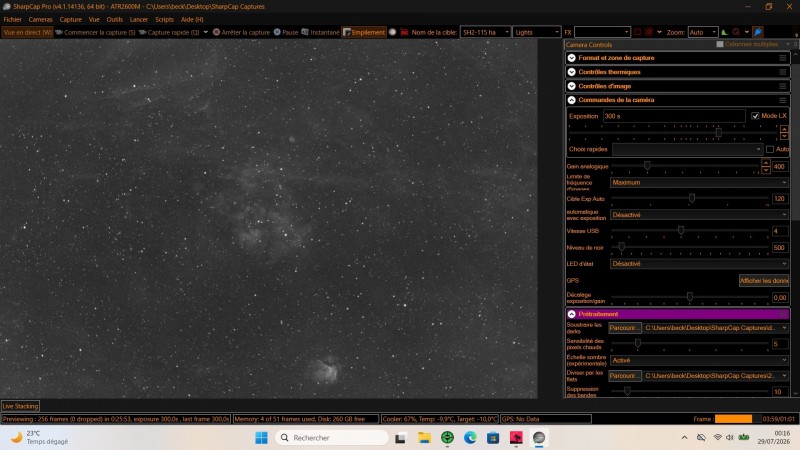Collapse the Commandes de la caméra section
Image resolution: width=800 pixels, height=450 pixels.
click(571, 100)
